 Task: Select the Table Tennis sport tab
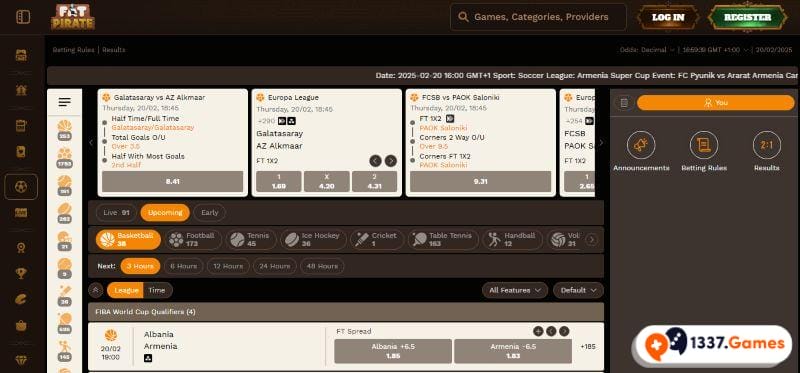click(x=443, y=239)
